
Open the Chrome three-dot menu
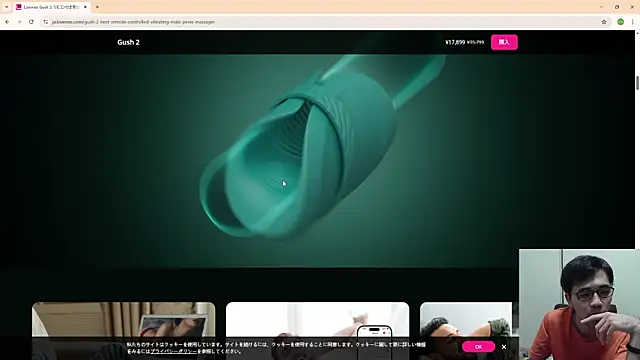coord(633,22)
